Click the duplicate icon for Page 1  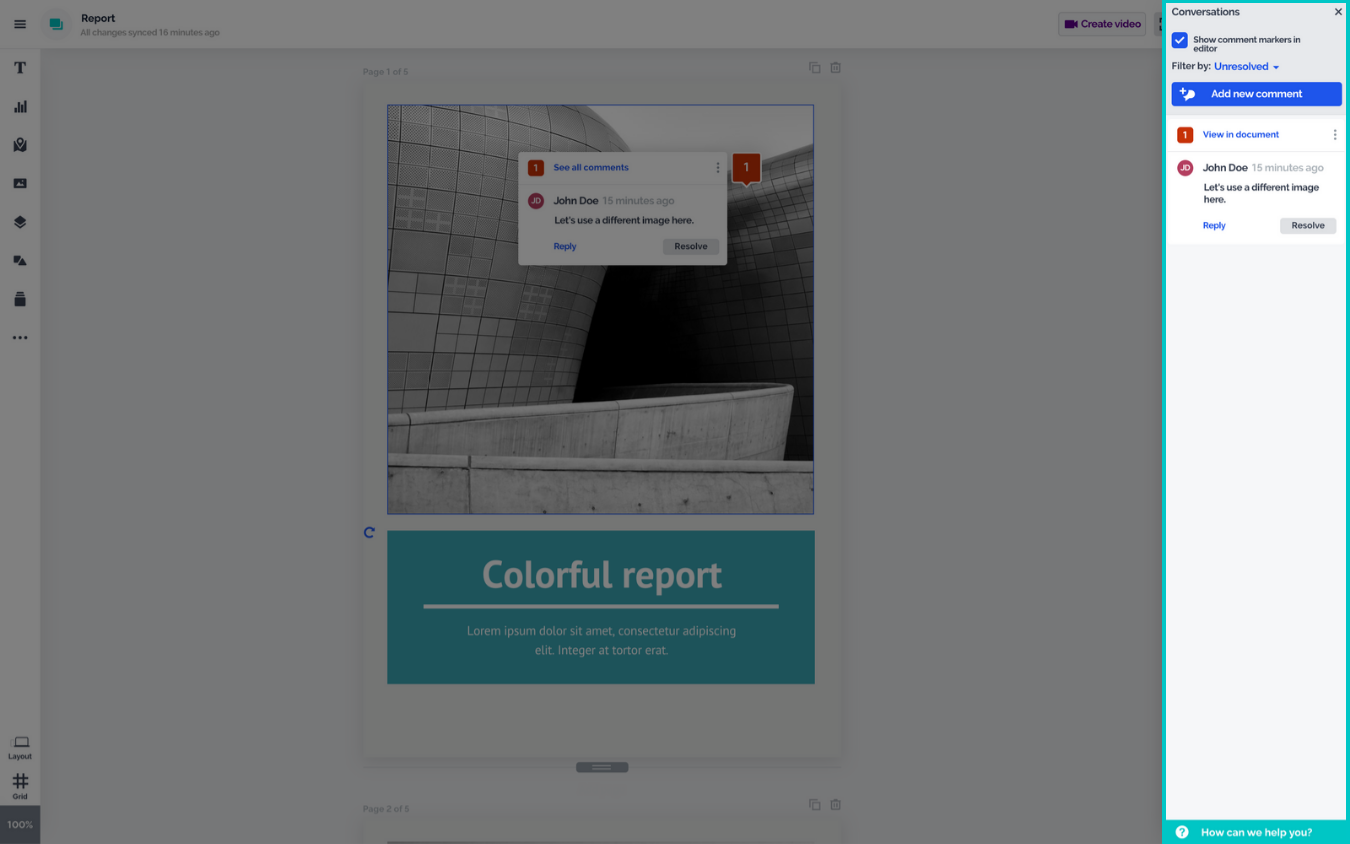click(814, 68)
